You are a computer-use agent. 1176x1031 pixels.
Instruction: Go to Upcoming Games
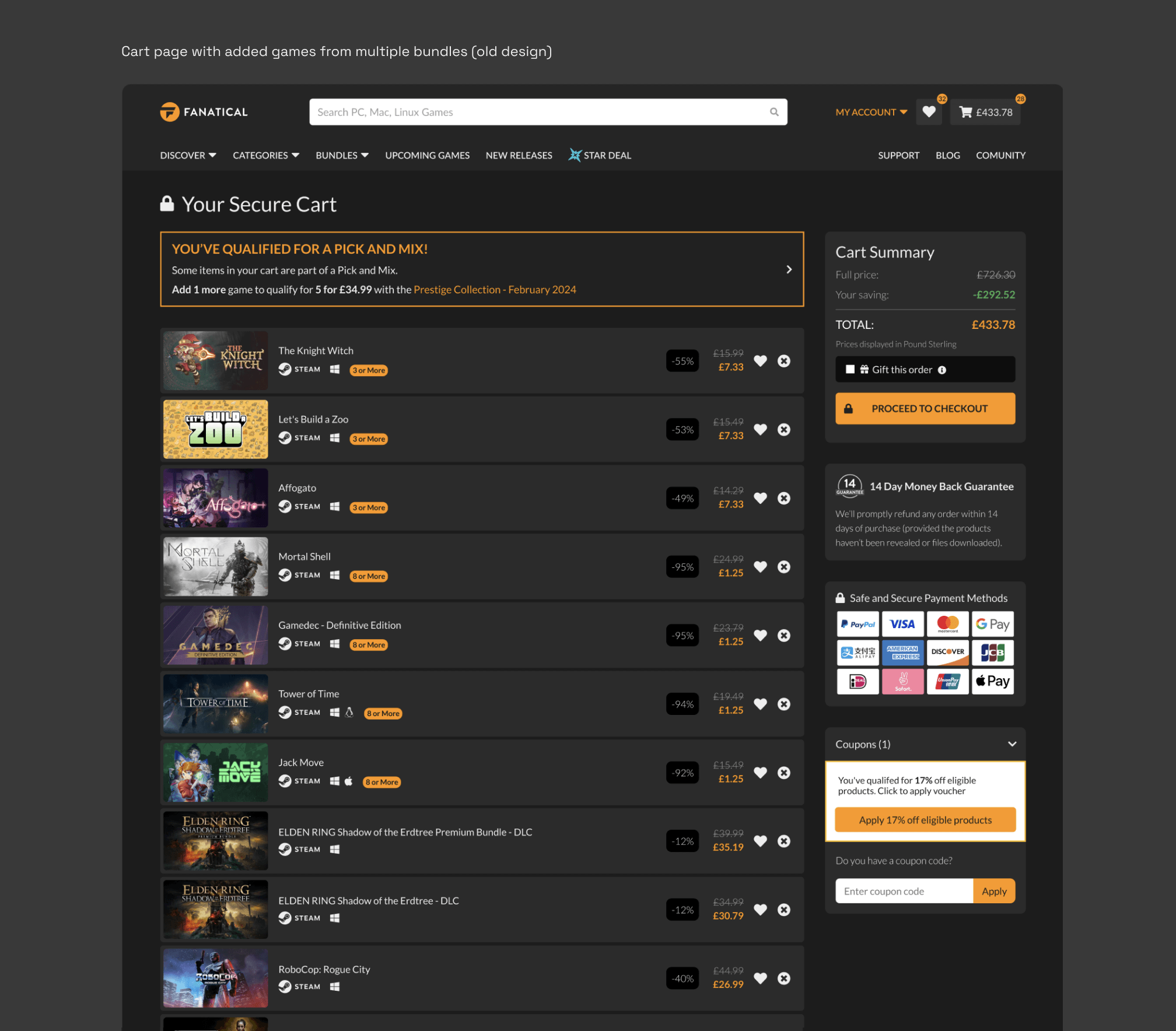coord(427,155)
